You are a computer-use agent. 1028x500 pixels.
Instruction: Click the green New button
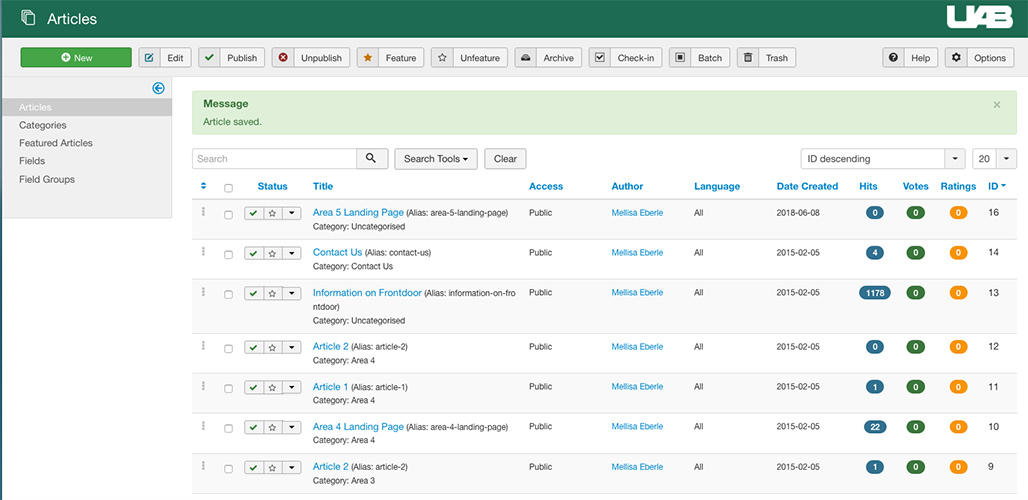coord(76,58)
